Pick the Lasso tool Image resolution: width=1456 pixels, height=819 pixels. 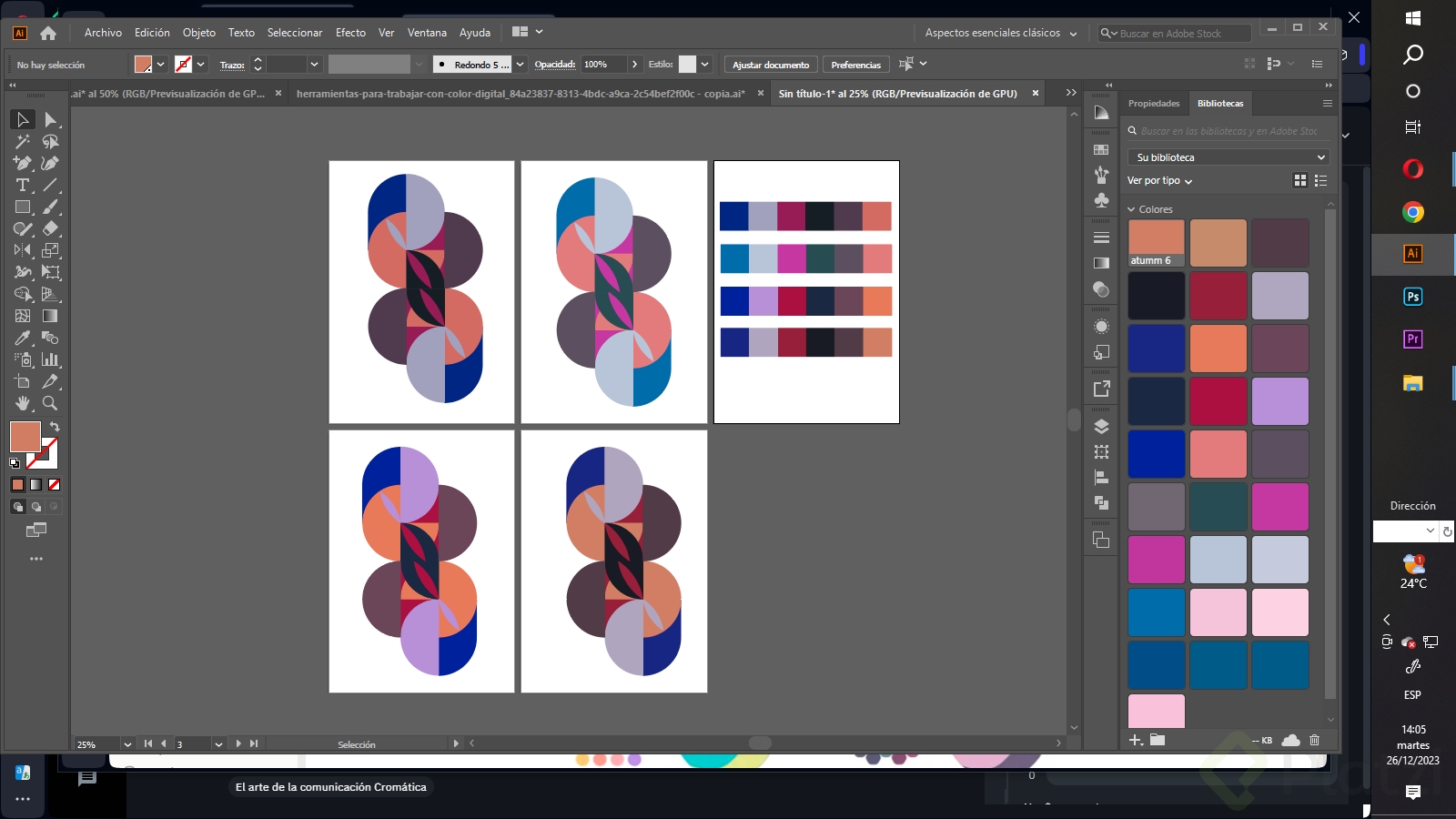[x=51, y=141]
